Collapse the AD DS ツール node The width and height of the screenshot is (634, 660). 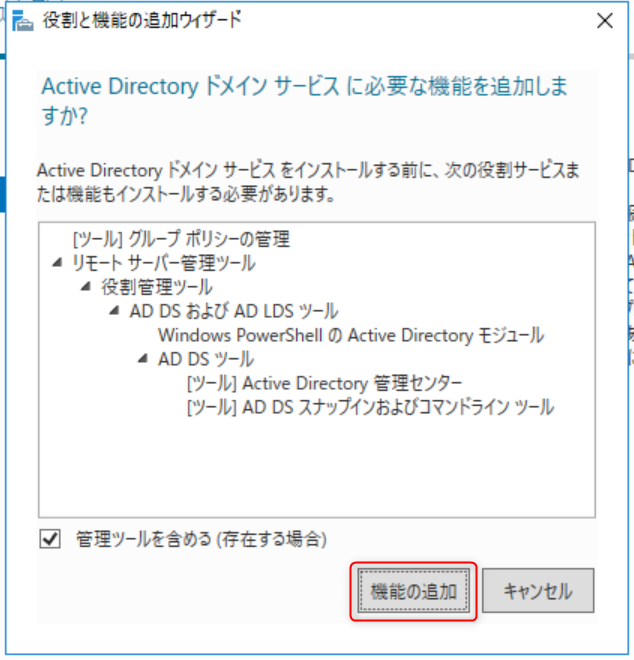[x=143, y=359]
